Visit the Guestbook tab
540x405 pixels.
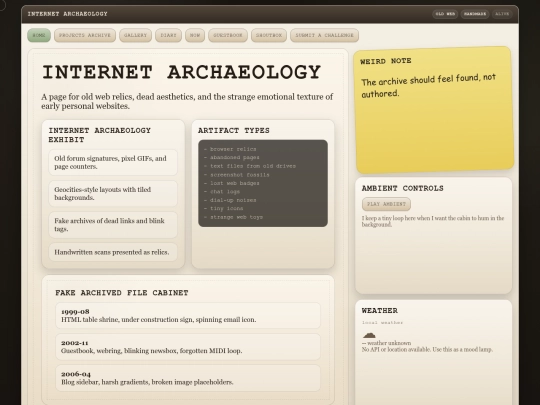coord(228,35)
